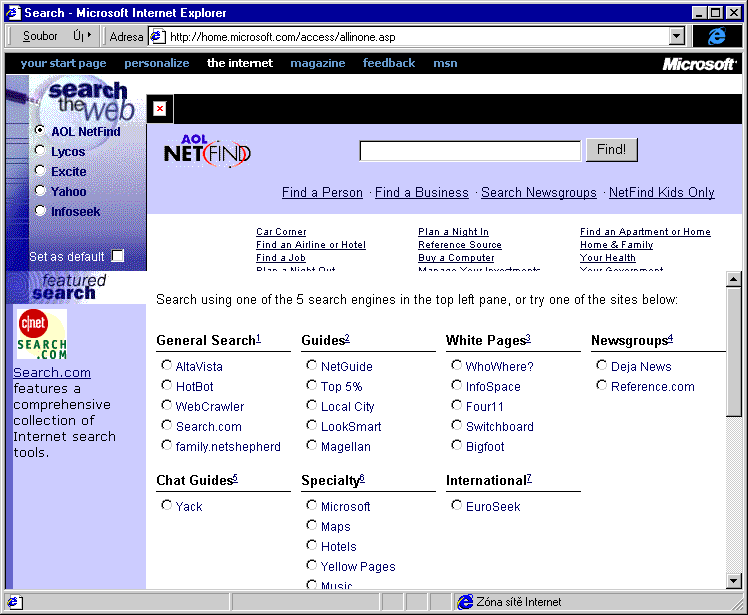Select the Yellow Pages radio button
The height and width of the screenshot is (615, 748).
(312, 565)
